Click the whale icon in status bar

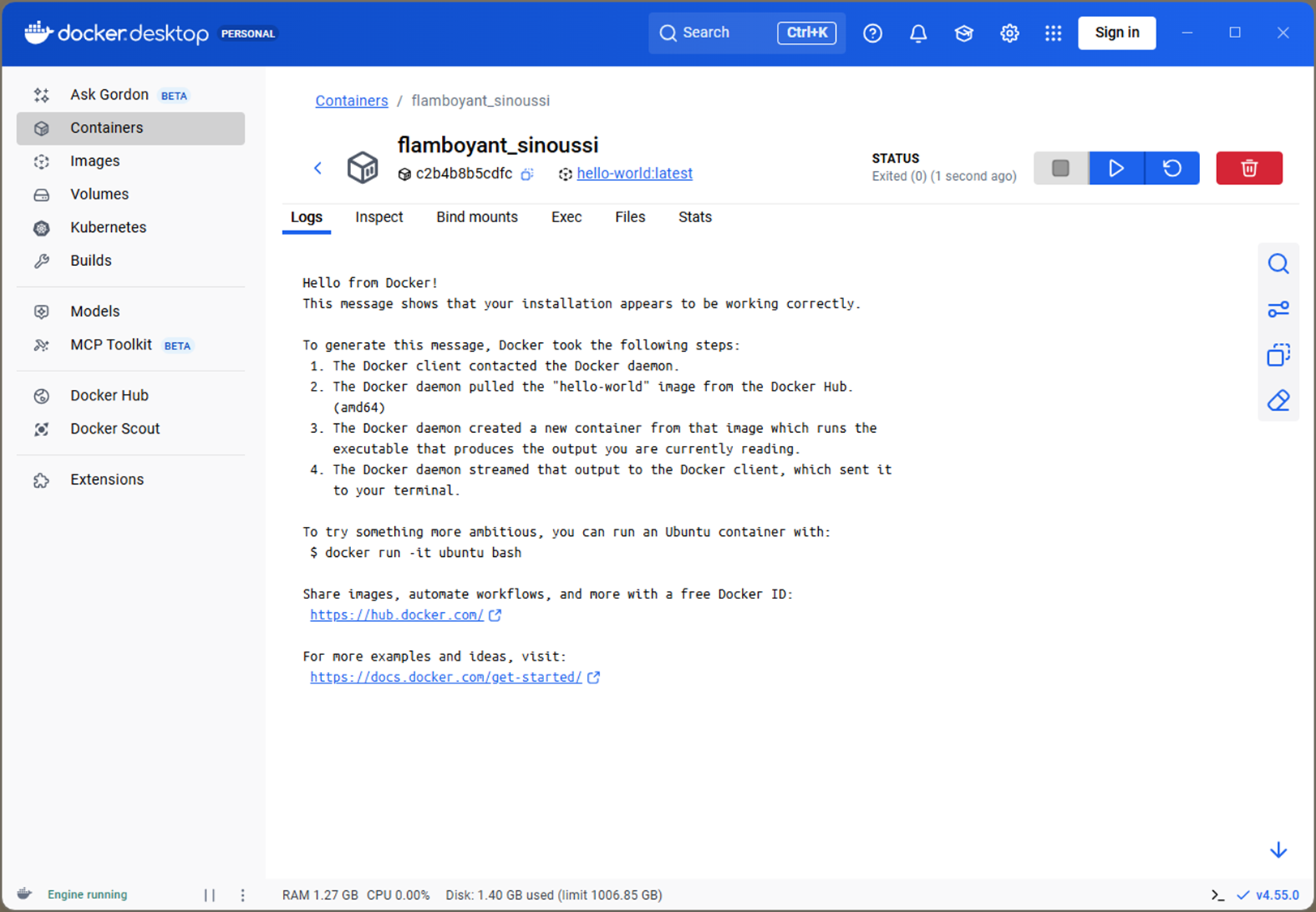(25, 894)
